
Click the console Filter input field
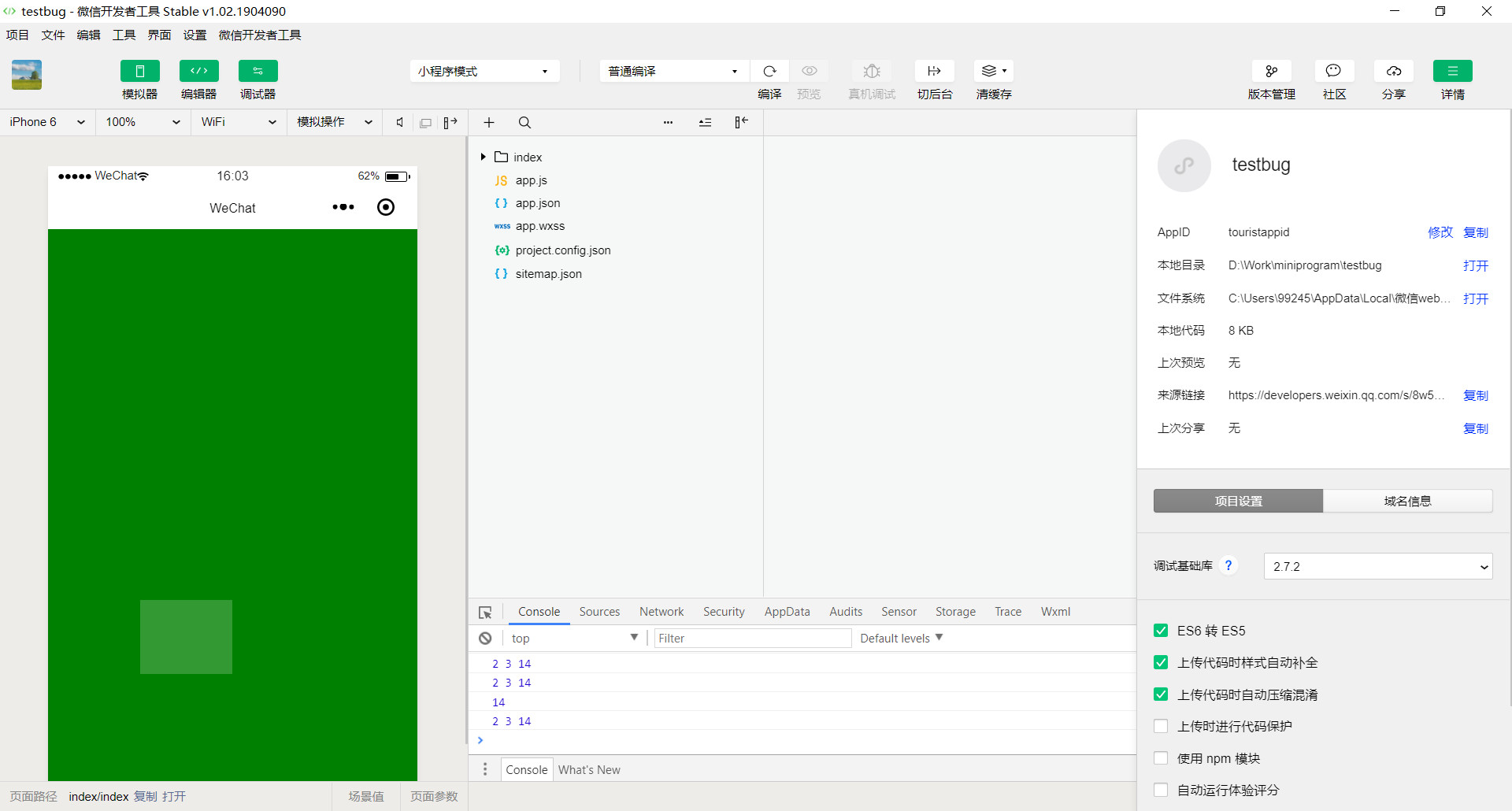pyautogui.click(x=752, y=639)
